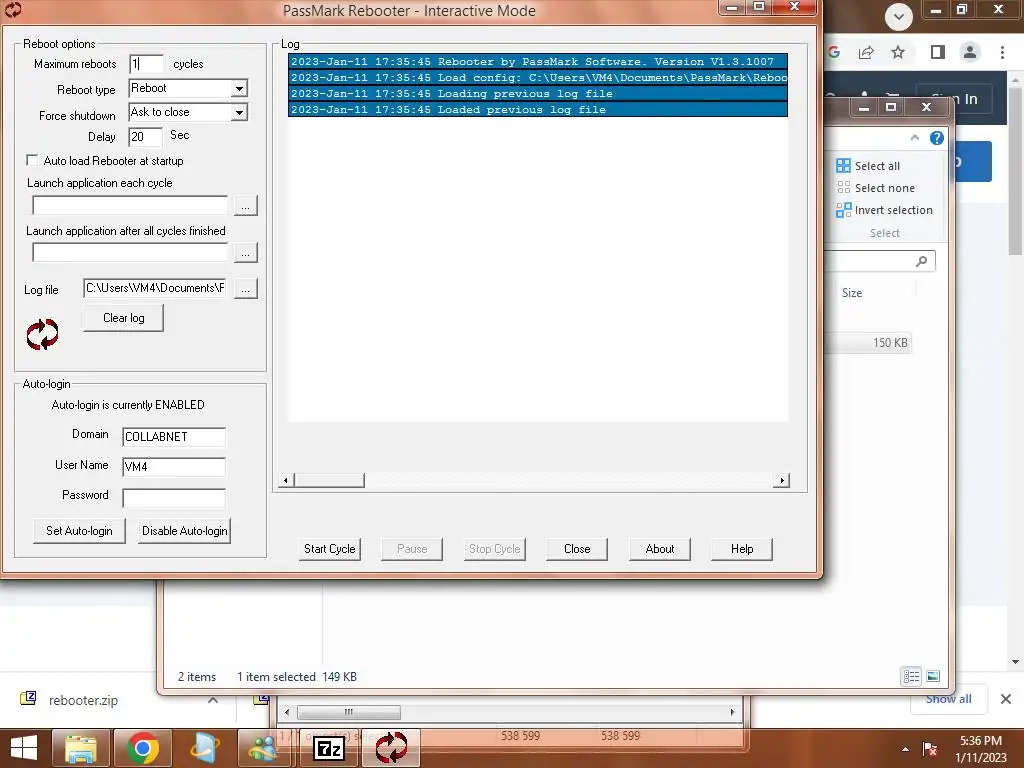Image resolution: width=1024 pixels, height=768 pixels.
Task: Open 7-Zip from the taskbar
Action: (x=329, y=748)
